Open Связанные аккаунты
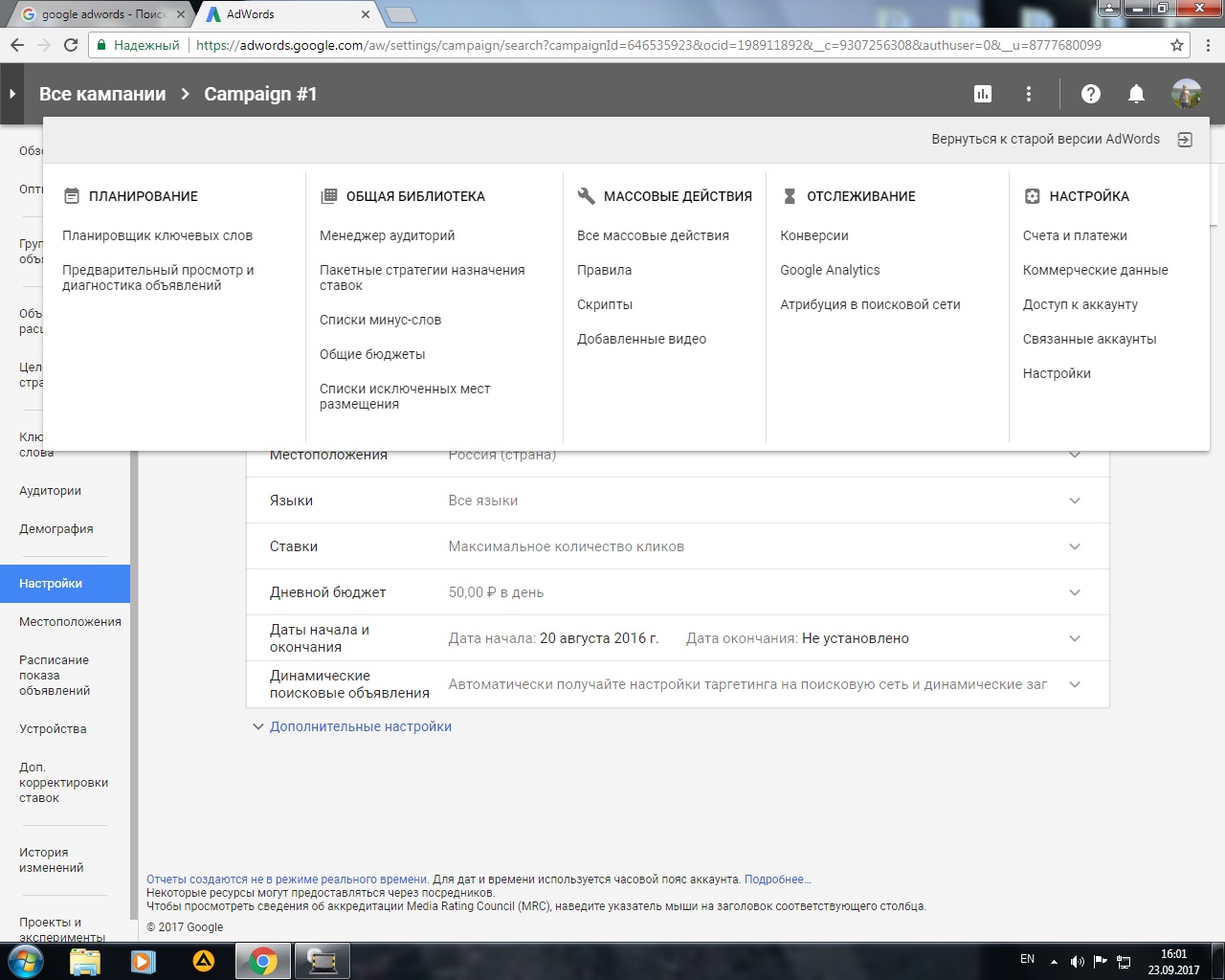This screenshot has width=1225, height=980. pyautogui.click(x=1090, y=339)
